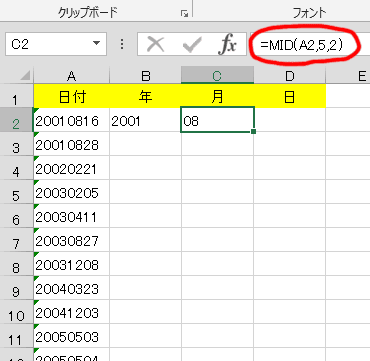Image resolution: width=370 pixels, height=361 pixels.
Task: Select row 11 header
Action: [17, 336]
